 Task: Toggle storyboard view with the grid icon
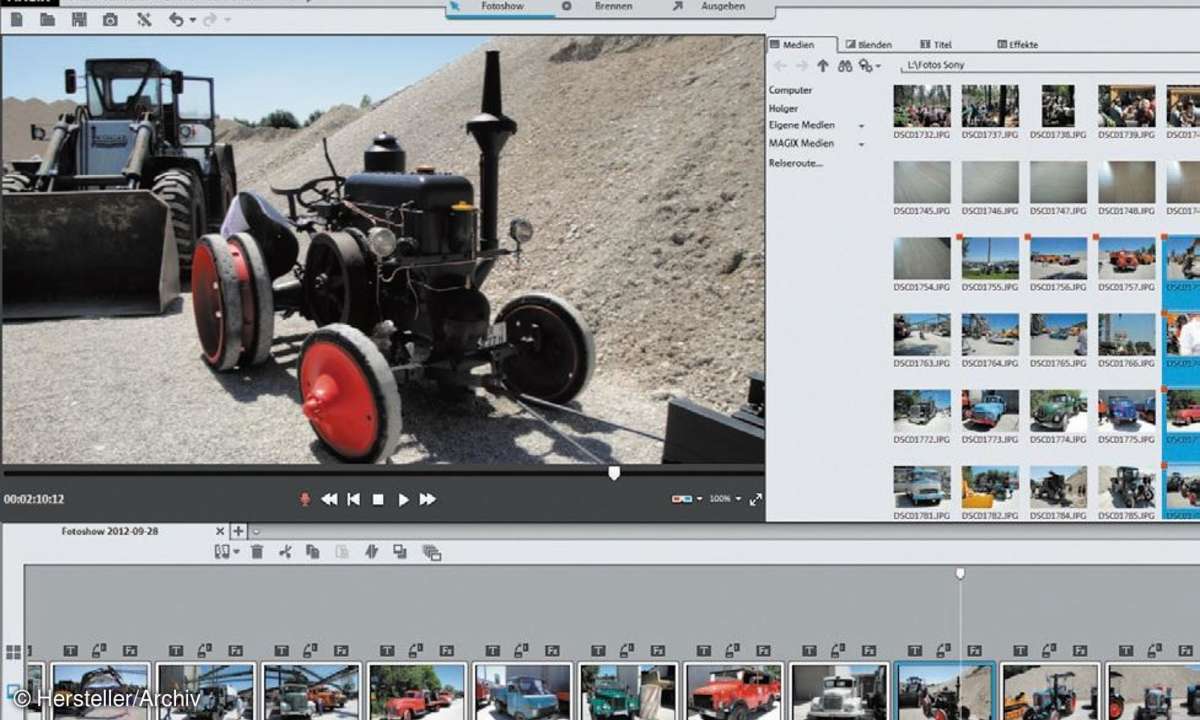pos(13,652)
